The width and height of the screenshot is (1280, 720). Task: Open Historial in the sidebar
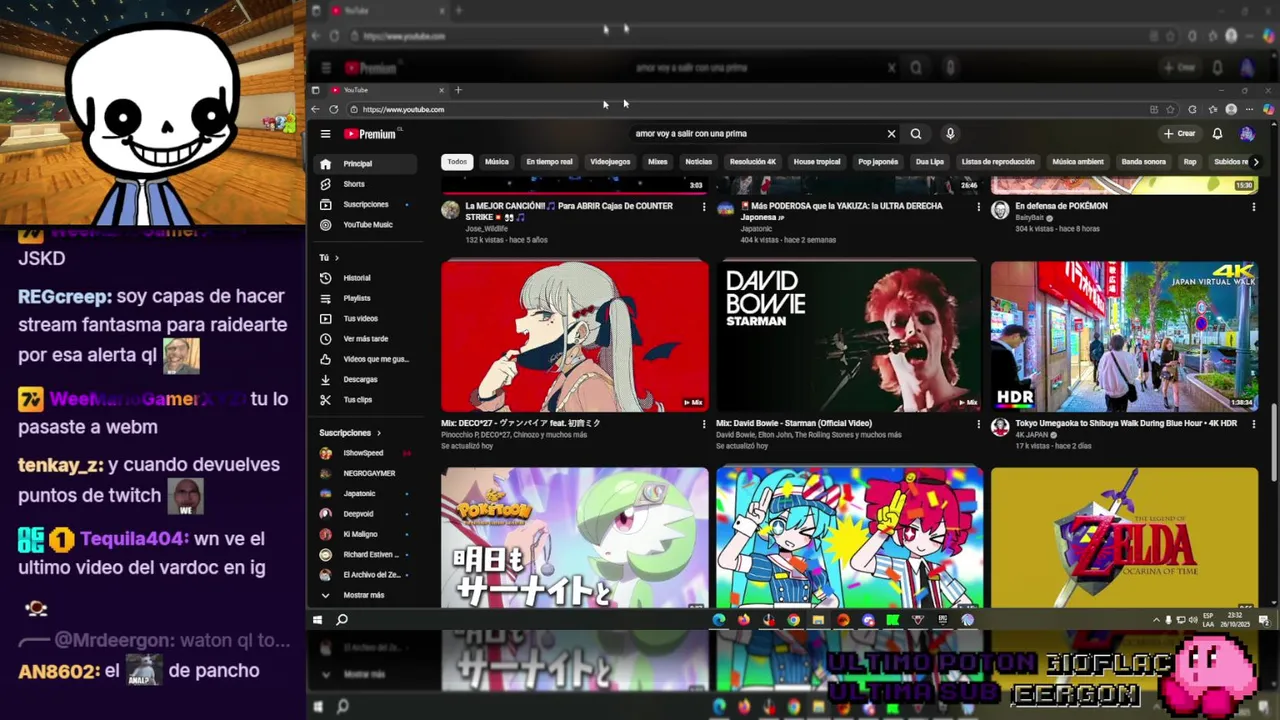pos(366,278)
